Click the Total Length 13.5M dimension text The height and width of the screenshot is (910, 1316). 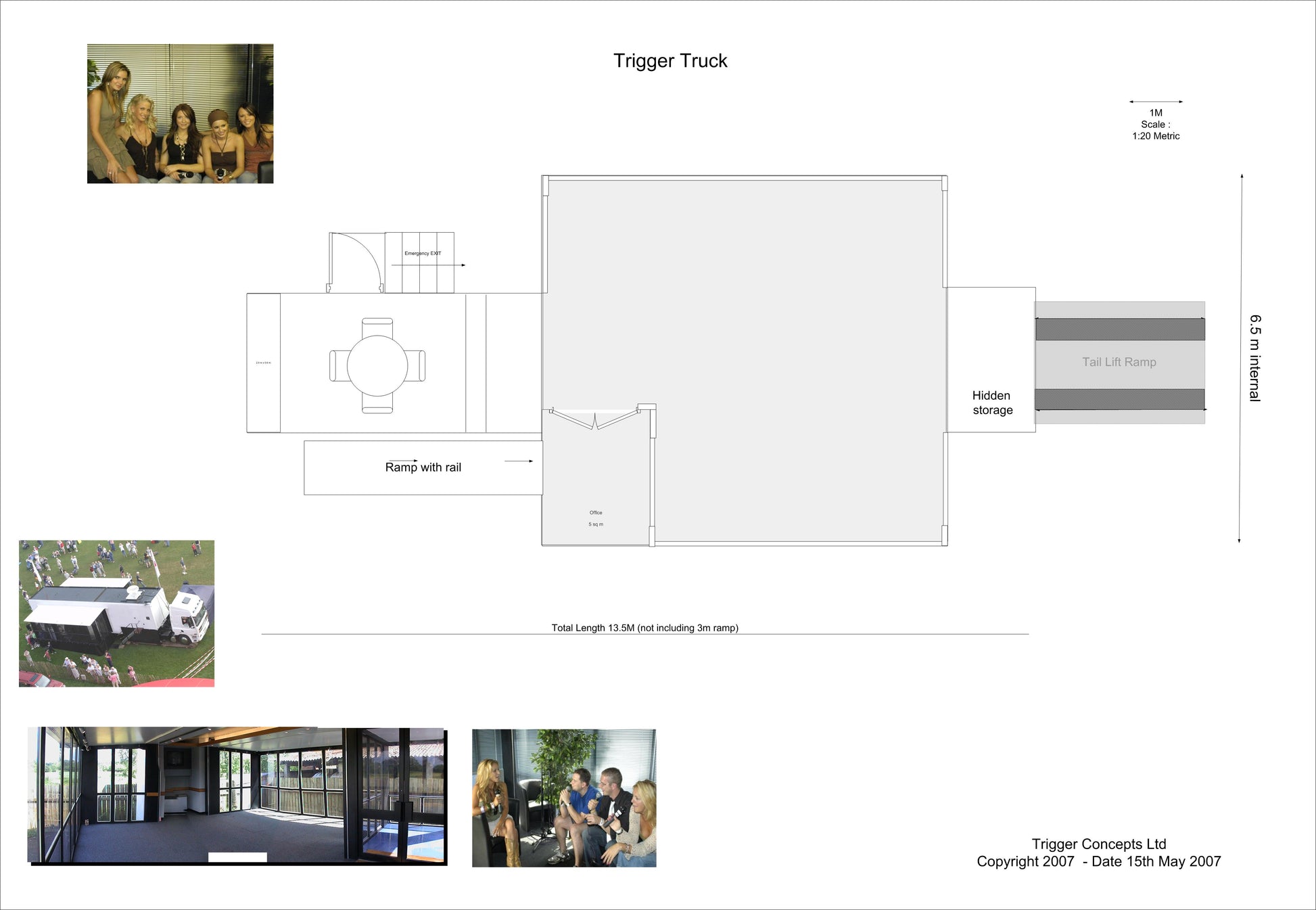coord(644,628)
